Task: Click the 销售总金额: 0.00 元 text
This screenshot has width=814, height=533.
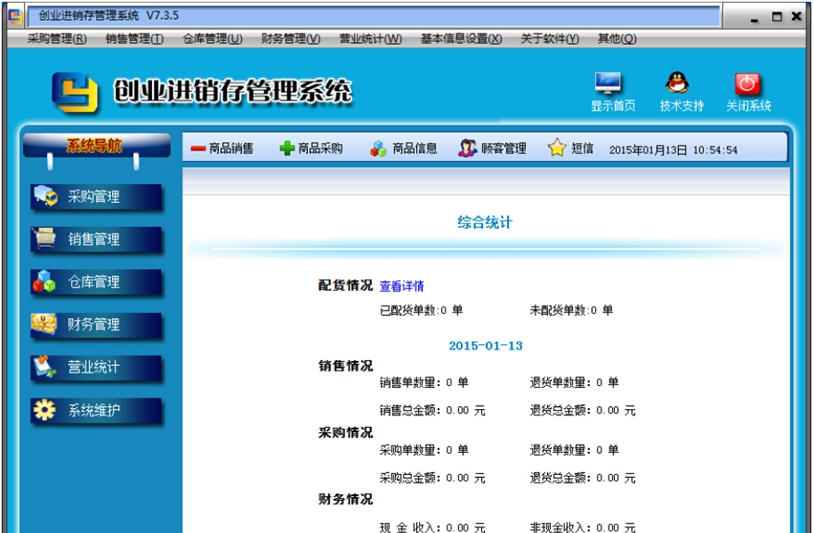Action: 432,411
